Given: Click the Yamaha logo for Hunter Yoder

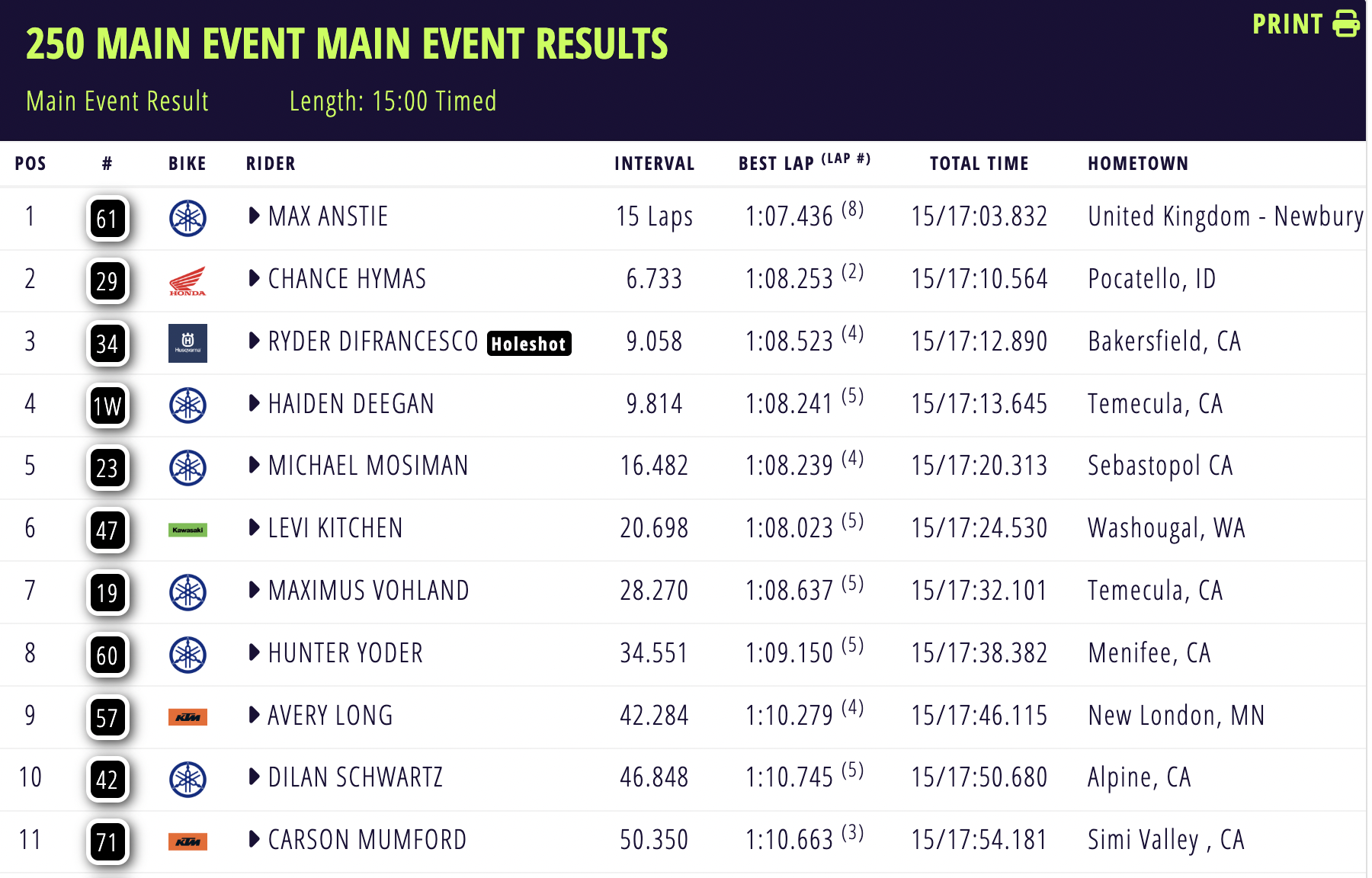Looking at the screenshot, I should point(188,655).
